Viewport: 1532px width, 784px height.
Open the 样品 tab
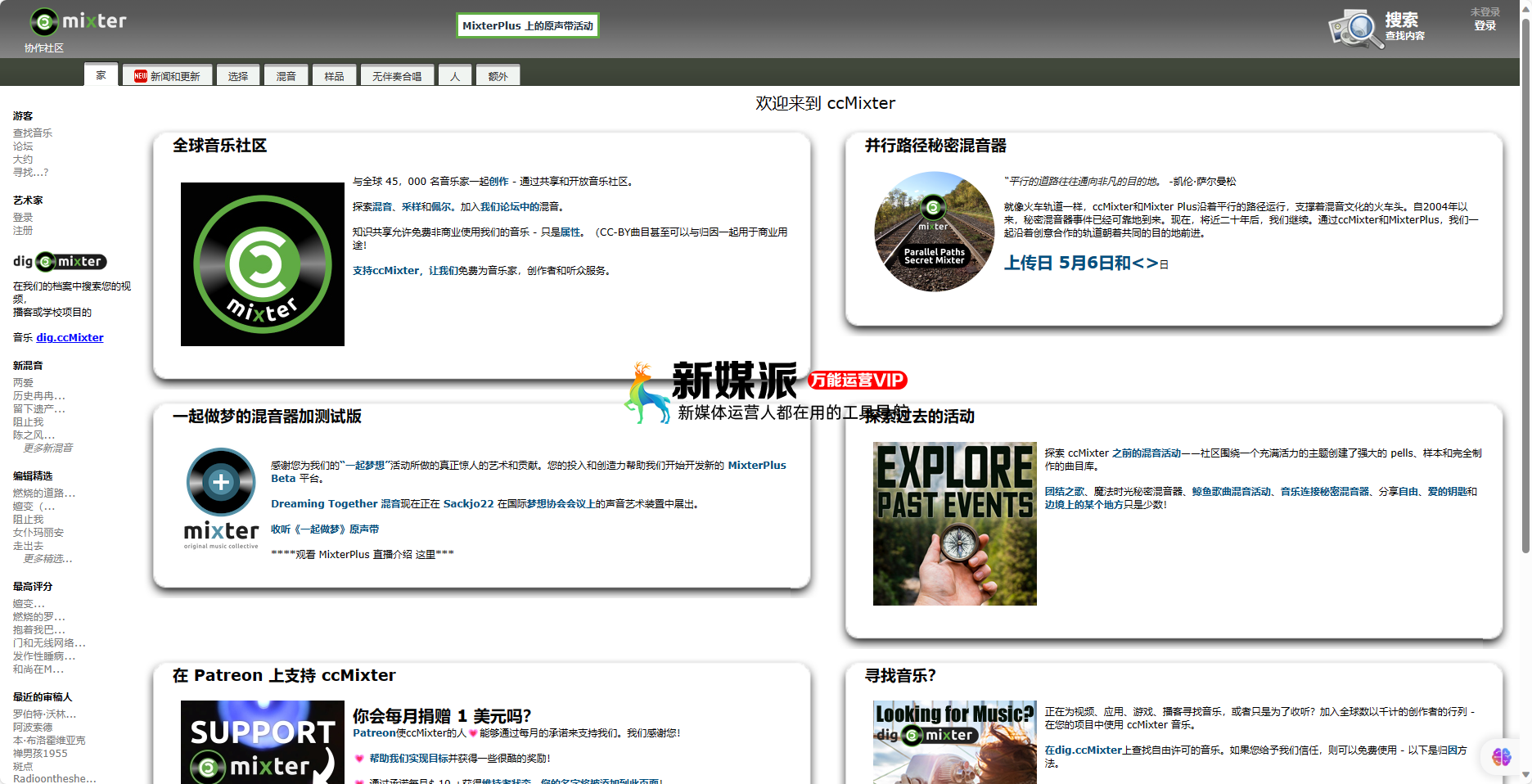click(x=335, y=76)
